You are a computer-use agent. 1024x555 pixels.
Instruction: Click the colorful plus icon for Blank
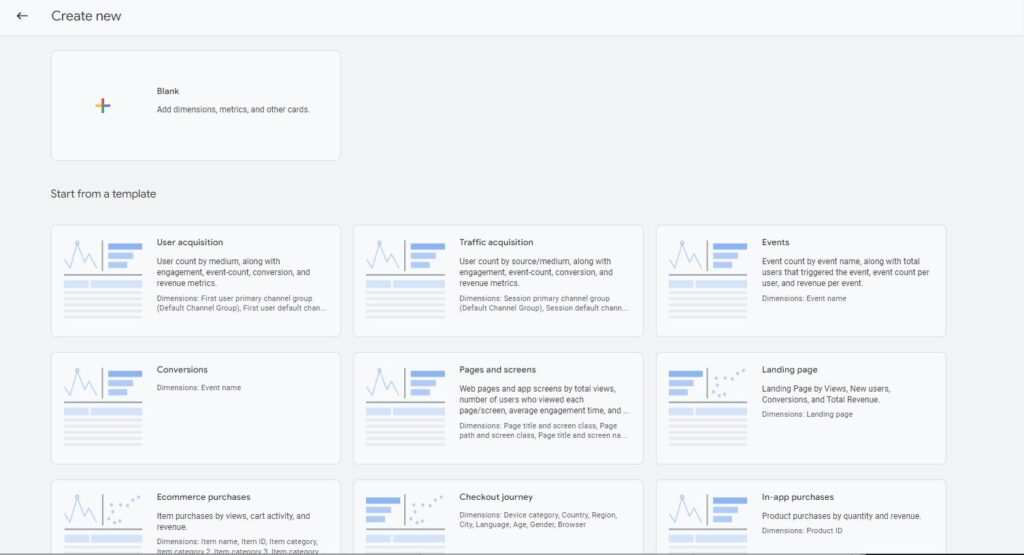pos(103,106)
